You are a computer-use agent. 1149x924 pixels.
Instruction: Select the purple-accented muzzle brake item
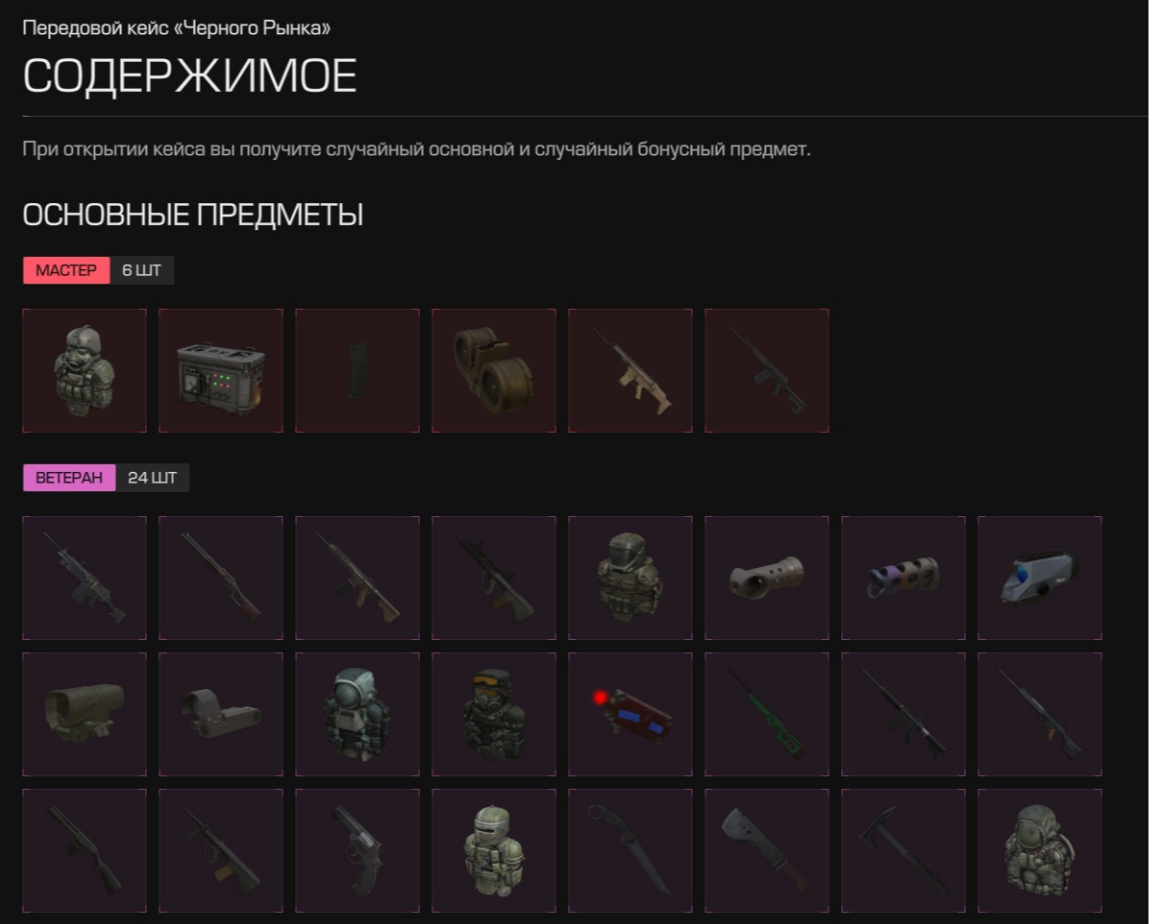904,578
